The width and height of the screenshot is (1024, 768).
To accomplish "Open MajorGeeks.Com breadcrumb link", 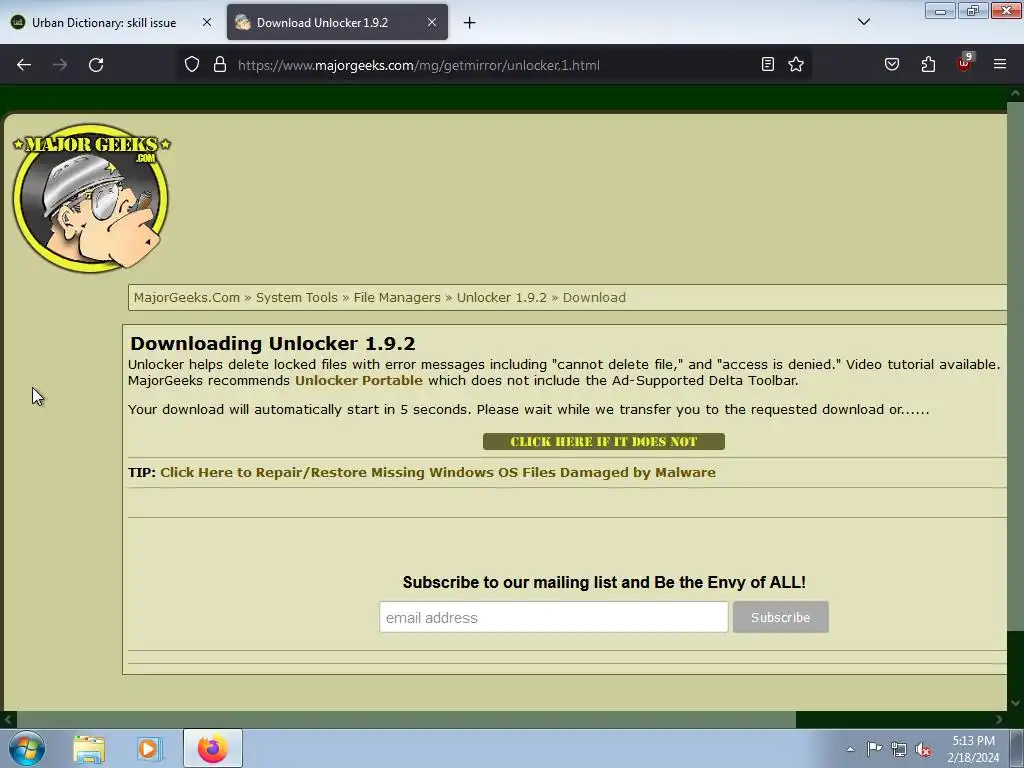I will (187, 298).
